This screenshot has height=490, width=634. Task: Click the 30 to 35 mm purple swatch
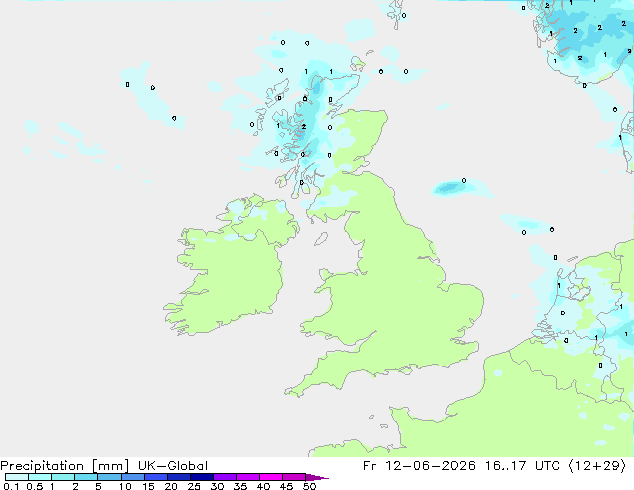click(x=224, y=477)
